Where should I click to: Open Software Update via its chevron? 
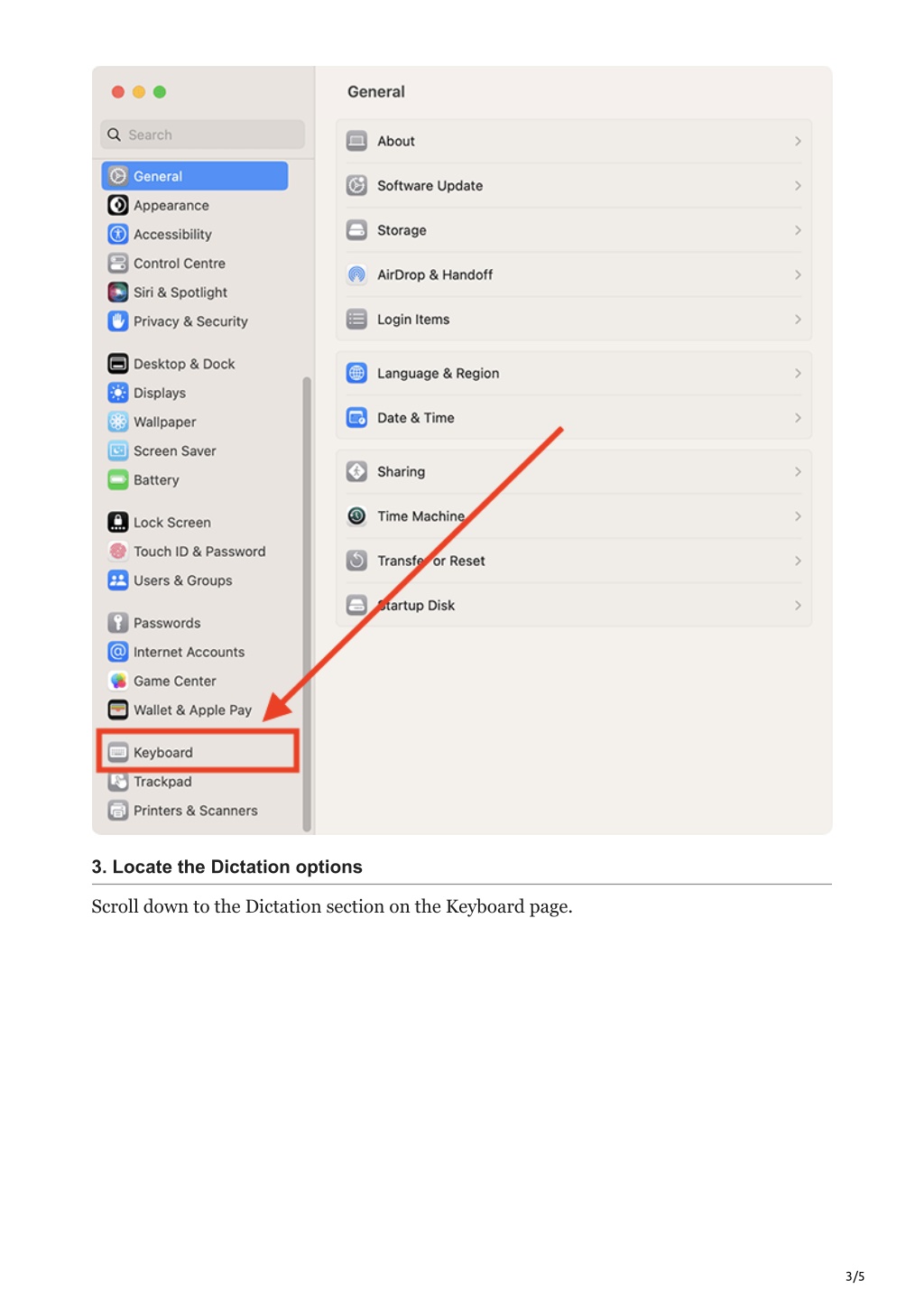[x=798, y=185]
